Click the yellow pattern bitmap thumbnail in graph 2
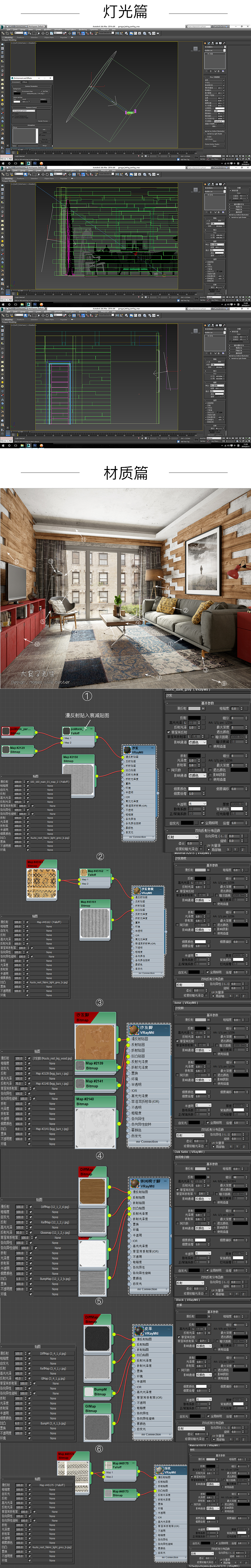The width and height of the screenshot is (251, 1568). (42, 883)
